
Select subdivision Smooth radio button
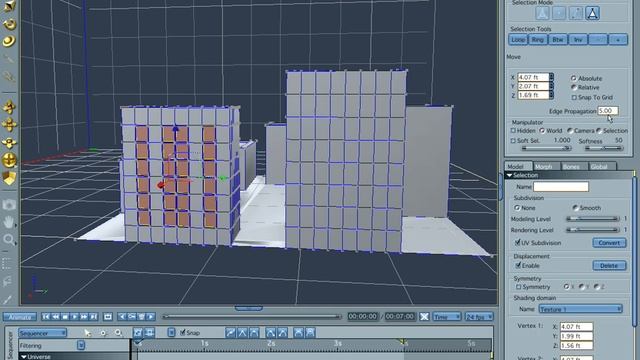click(575, 208)
